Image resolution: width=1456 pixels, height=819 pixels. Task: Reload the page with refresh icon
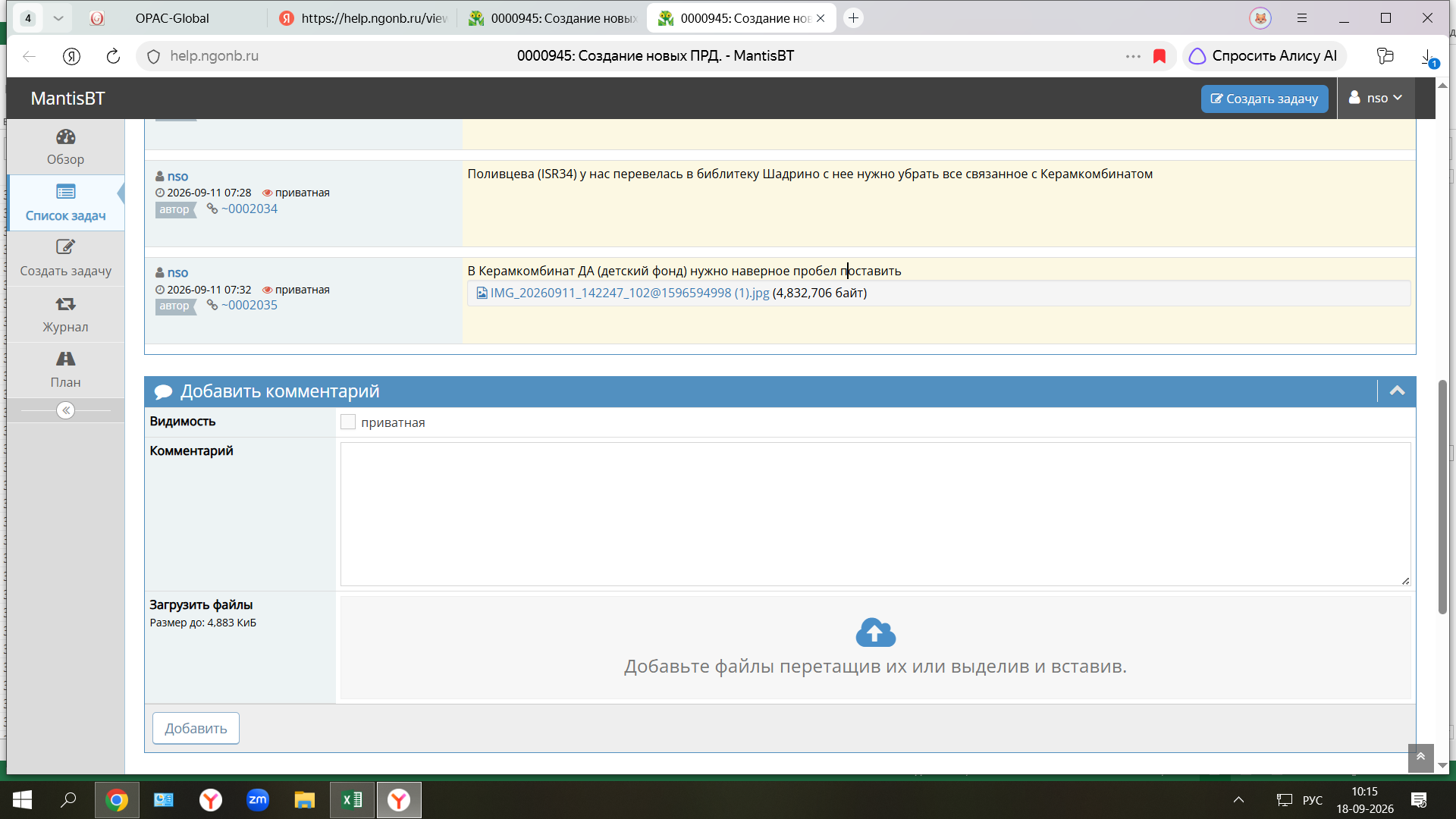pyautogui.click(x=113, y=56)
